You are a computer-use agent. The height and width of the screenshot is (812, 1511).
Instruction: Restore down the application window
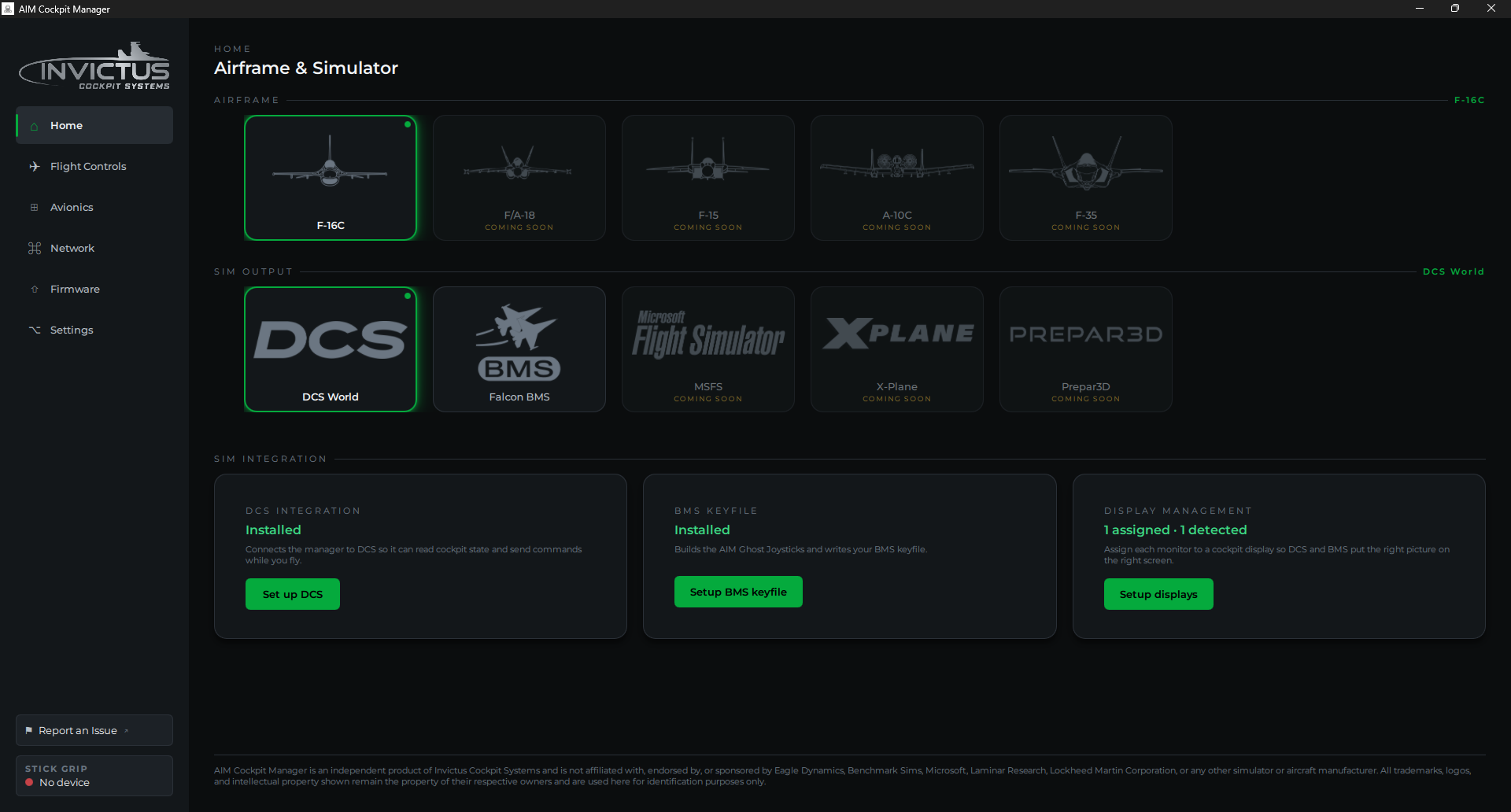1454,9
